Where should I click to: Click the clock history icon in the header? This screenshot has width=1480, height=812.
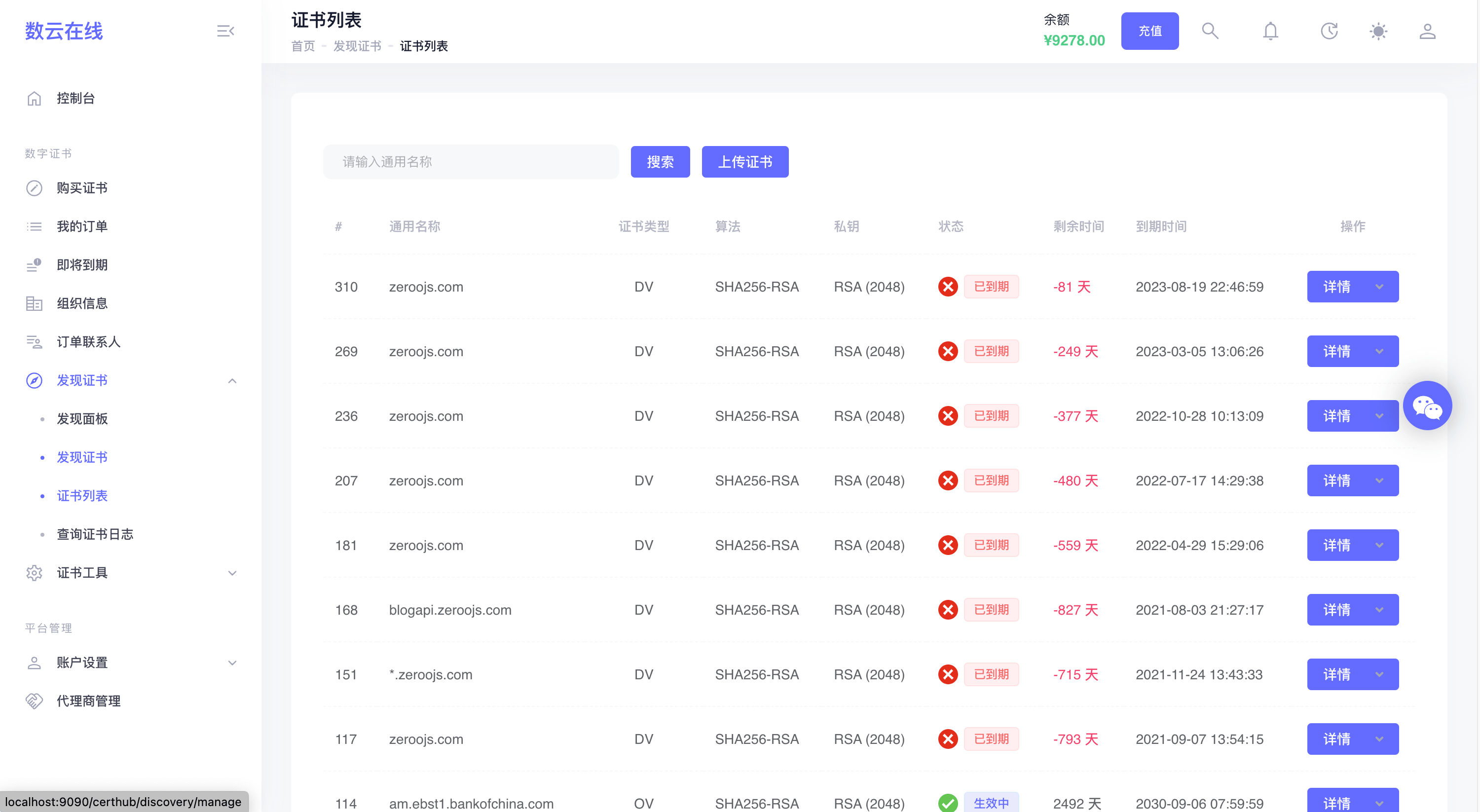(1329, 31)
